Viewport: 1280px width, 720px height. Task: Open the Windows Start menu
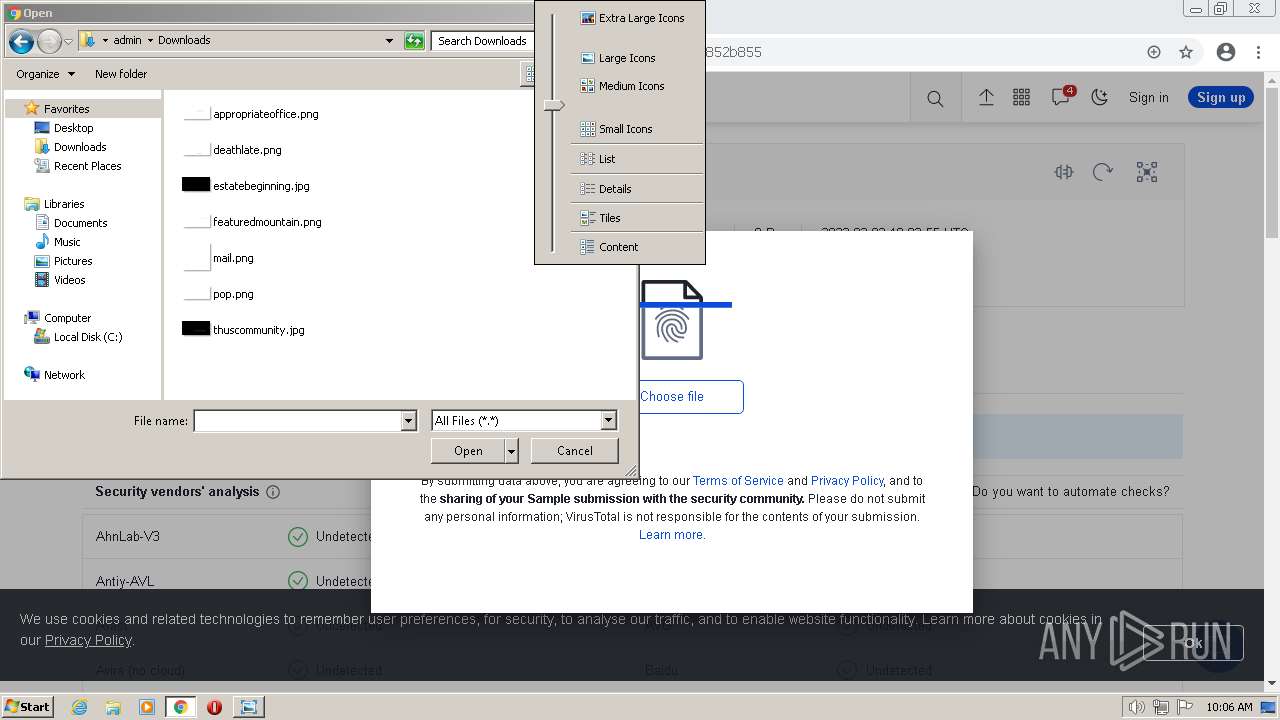click(x=27, y=707)
